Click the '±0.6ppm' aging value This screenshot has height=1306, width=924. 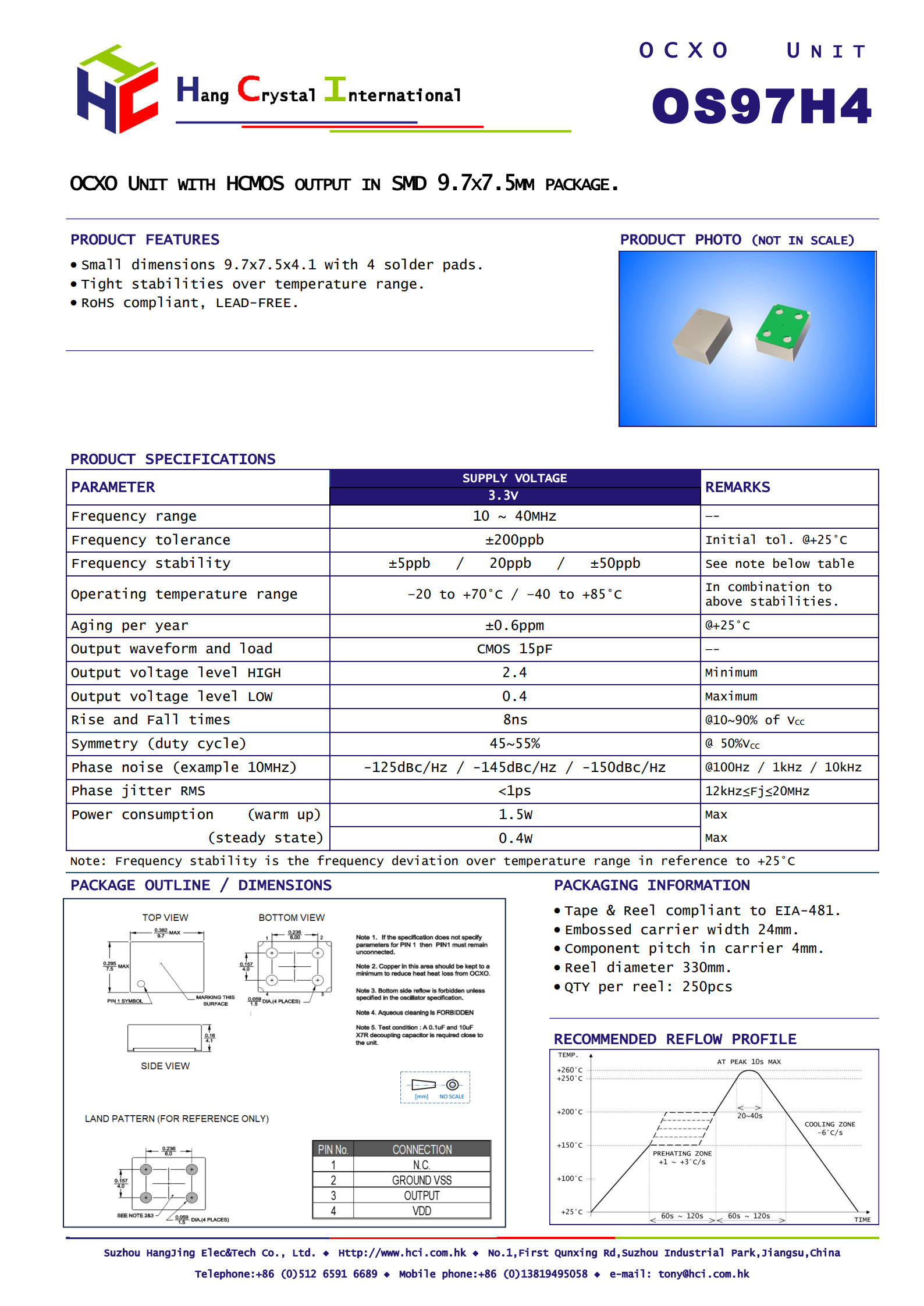click(514, 625)
